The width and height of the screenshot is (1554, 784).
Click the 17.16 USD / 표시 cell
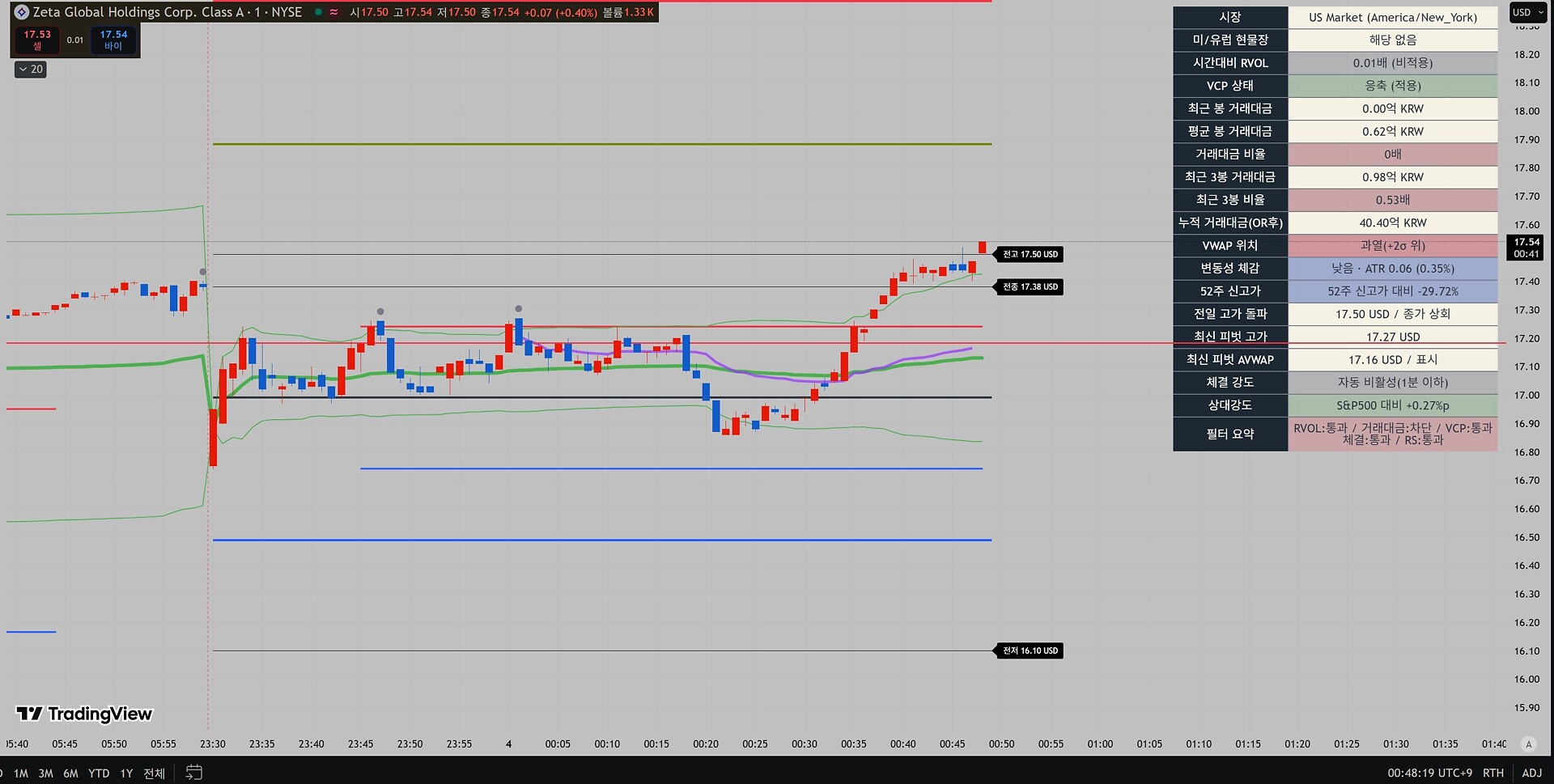[x=1393, y=359]
